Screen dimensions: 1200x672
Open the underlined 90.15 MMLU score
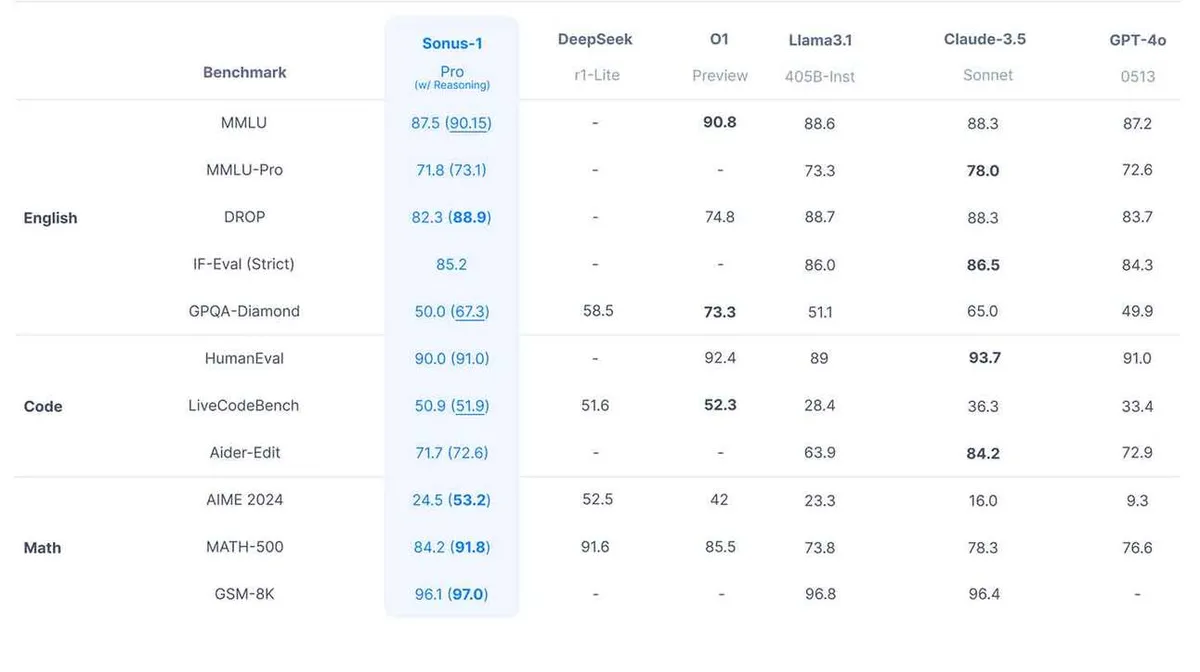click(x=470, y=123)
